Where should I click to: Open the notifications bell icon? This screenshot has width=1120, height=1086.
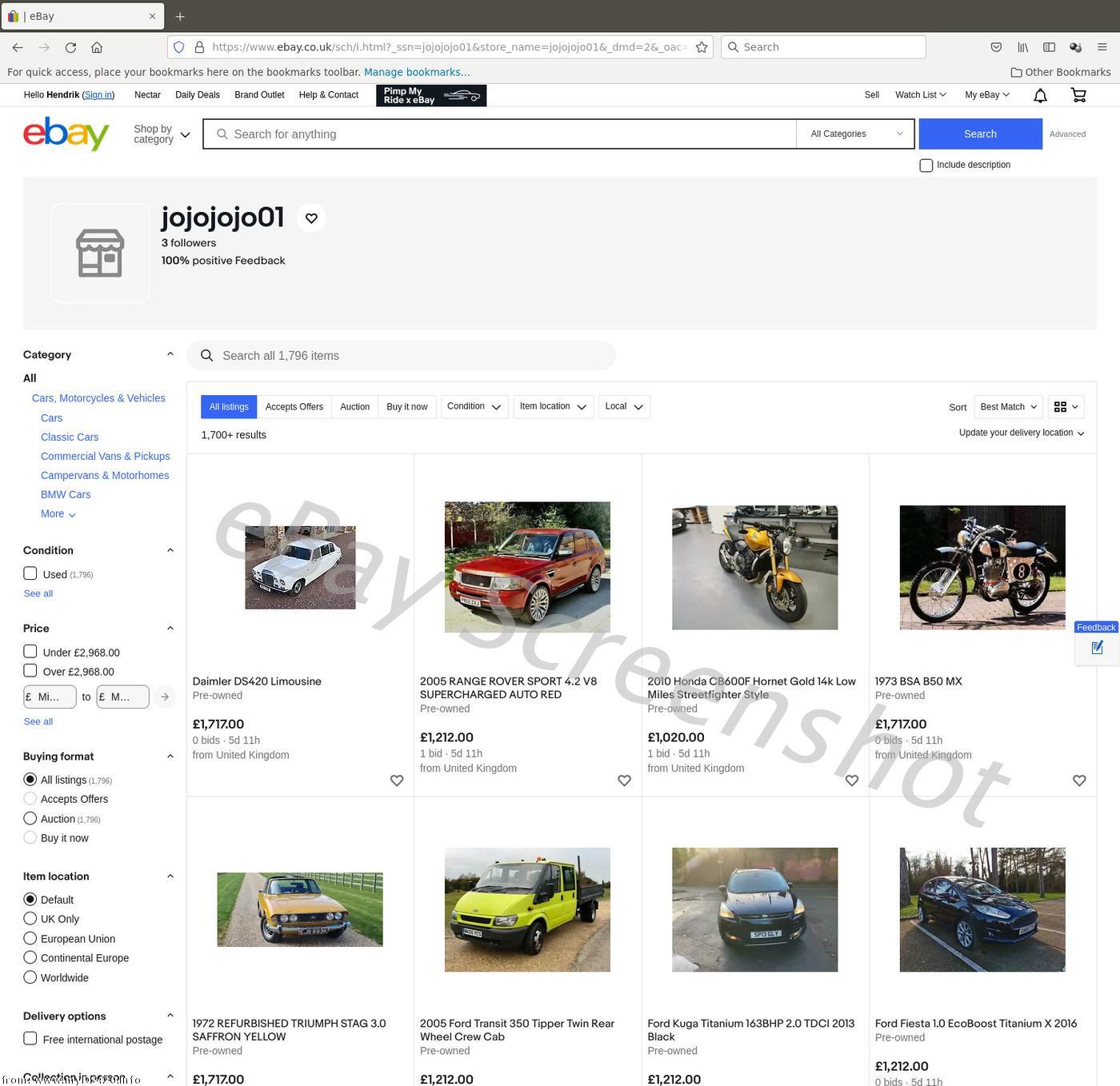[1040, 95]
